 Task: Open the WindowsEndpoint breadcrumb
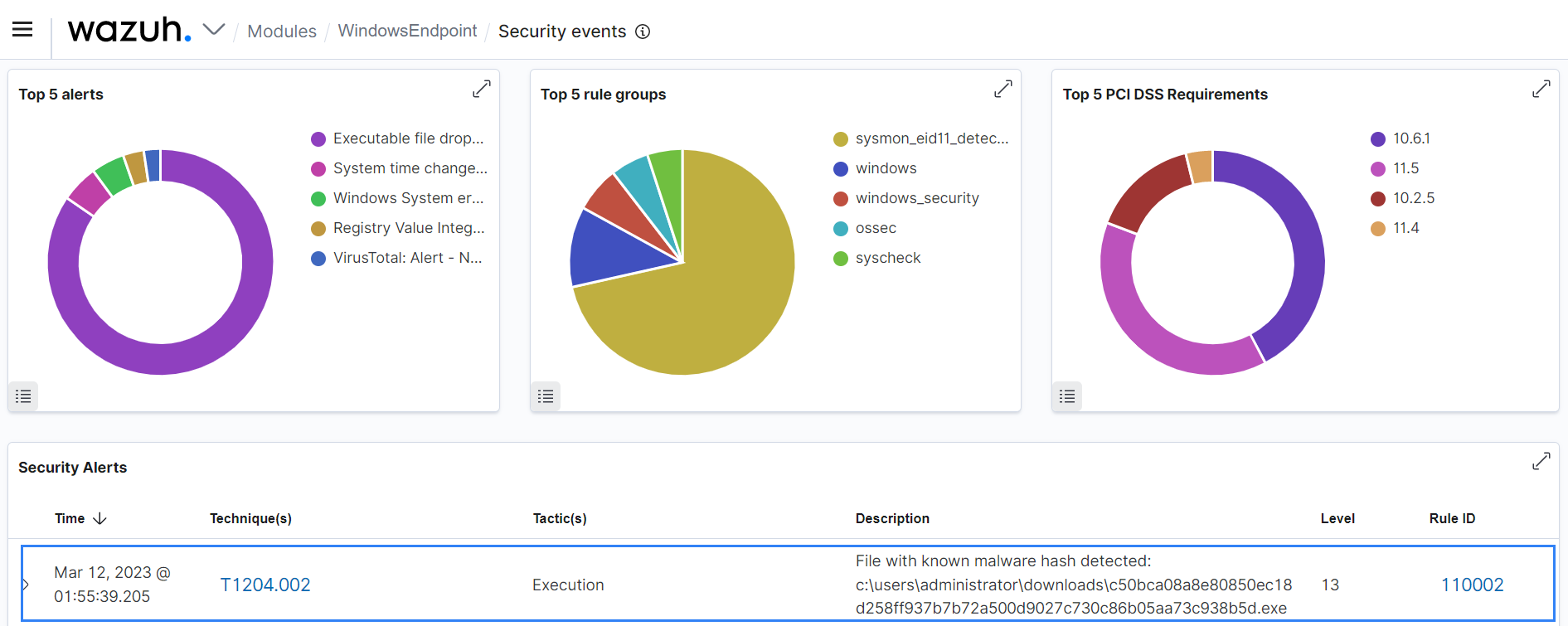[407, 31]
